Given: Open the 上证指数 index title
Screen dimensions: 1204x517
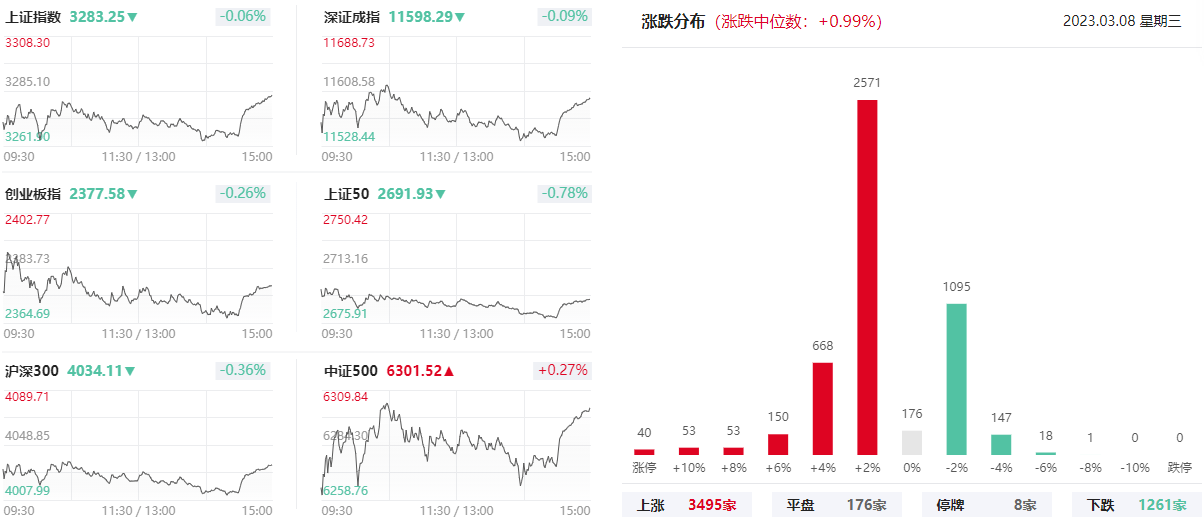Looking at the screenshot, I should point(34,17).
